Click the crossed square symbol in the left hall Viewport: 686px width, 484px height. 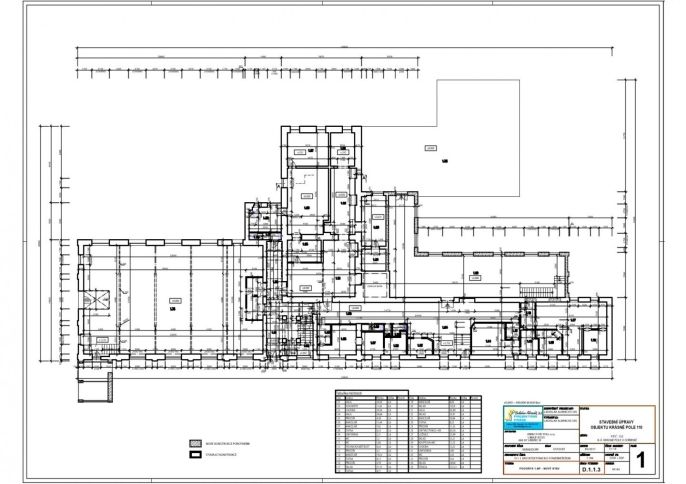pyautogui.click(x=96, y=297)
